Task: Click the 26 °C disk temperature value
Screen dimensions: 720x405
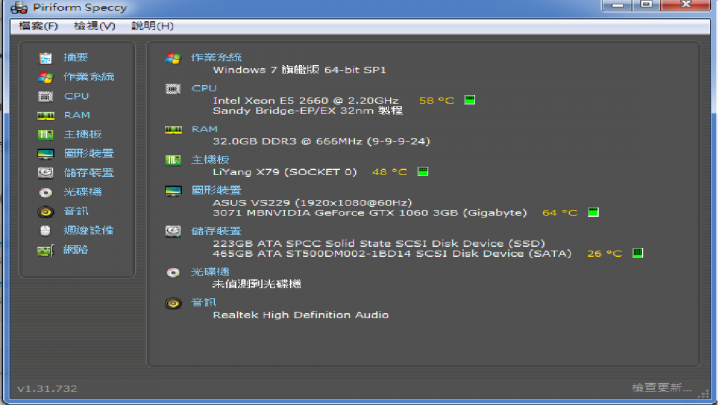Action: (605, 253)
